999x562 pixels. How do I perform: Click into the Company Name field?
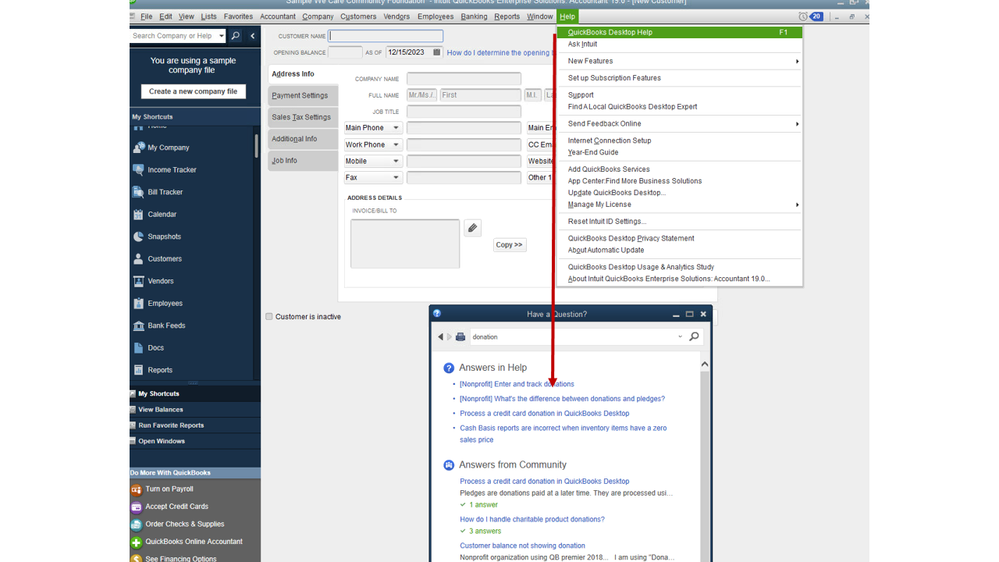464,79
